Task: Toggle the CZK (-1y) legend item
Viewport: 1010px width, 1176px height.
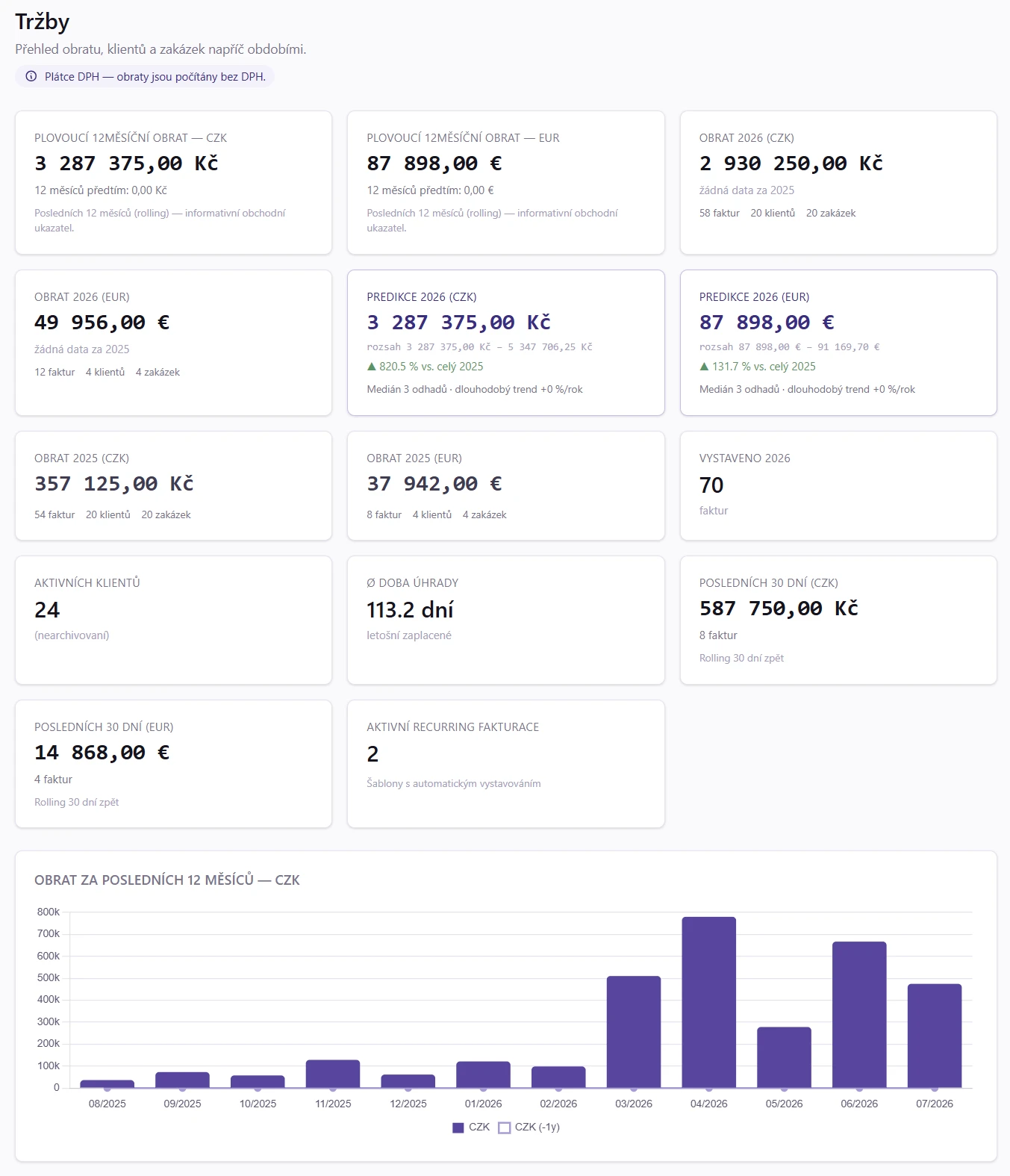Action: point(529,1127)
